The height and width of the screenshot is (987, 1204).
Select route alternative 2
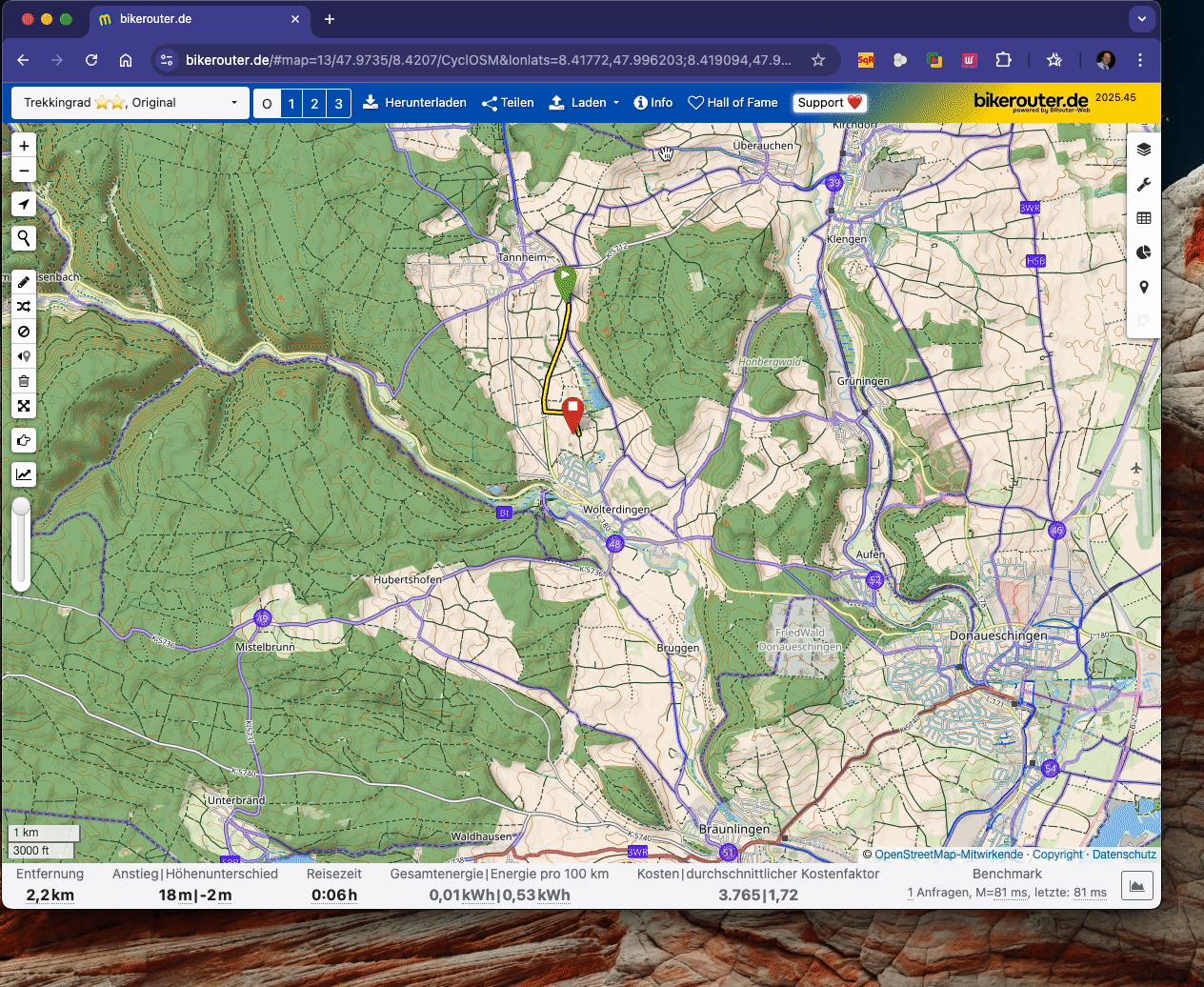coord(314,104)
